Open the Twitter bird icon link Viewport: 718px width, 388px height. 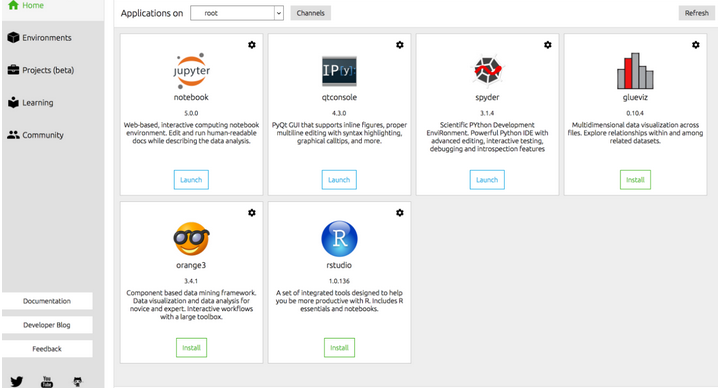coord(17,381)
